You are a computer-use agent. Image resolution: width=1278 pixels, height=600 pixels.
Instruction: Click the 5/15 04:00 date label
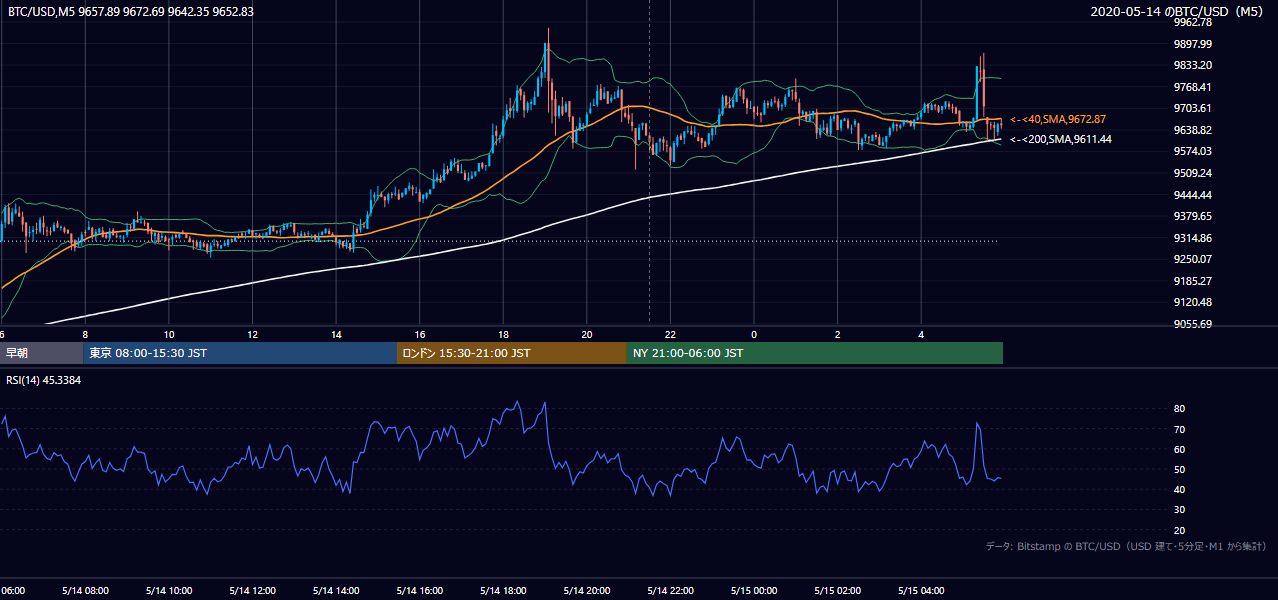(x=921, y=591)
